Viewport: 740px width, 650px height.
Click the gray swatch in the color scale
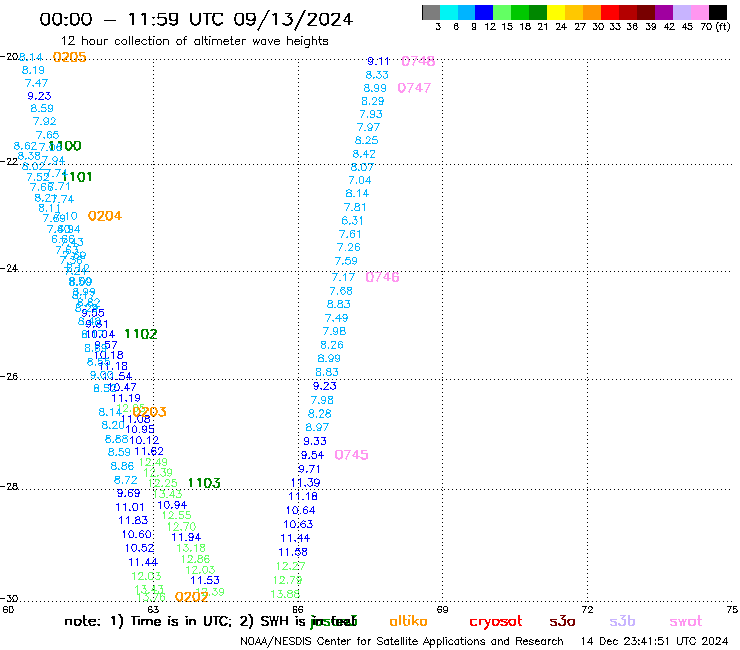click(431, 12)
